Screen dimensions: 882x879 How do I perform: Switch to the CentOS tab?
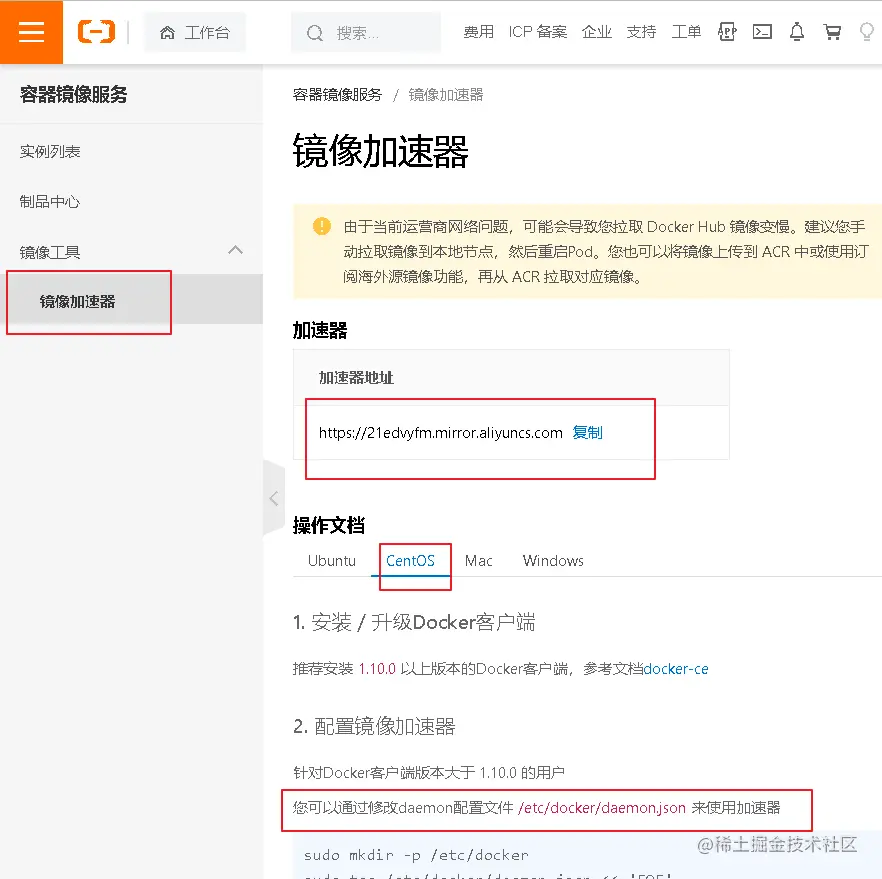(410, 561)
